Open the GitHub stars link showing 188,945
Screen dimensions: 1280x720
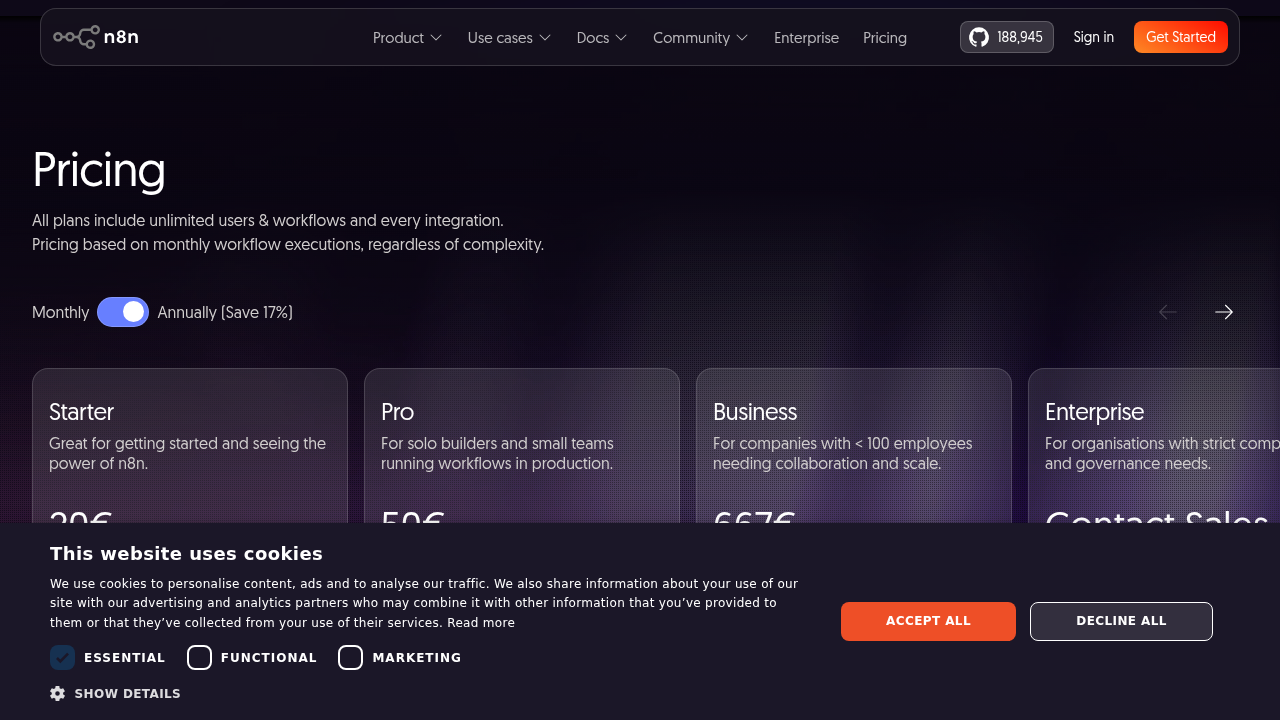point(1006,37)
